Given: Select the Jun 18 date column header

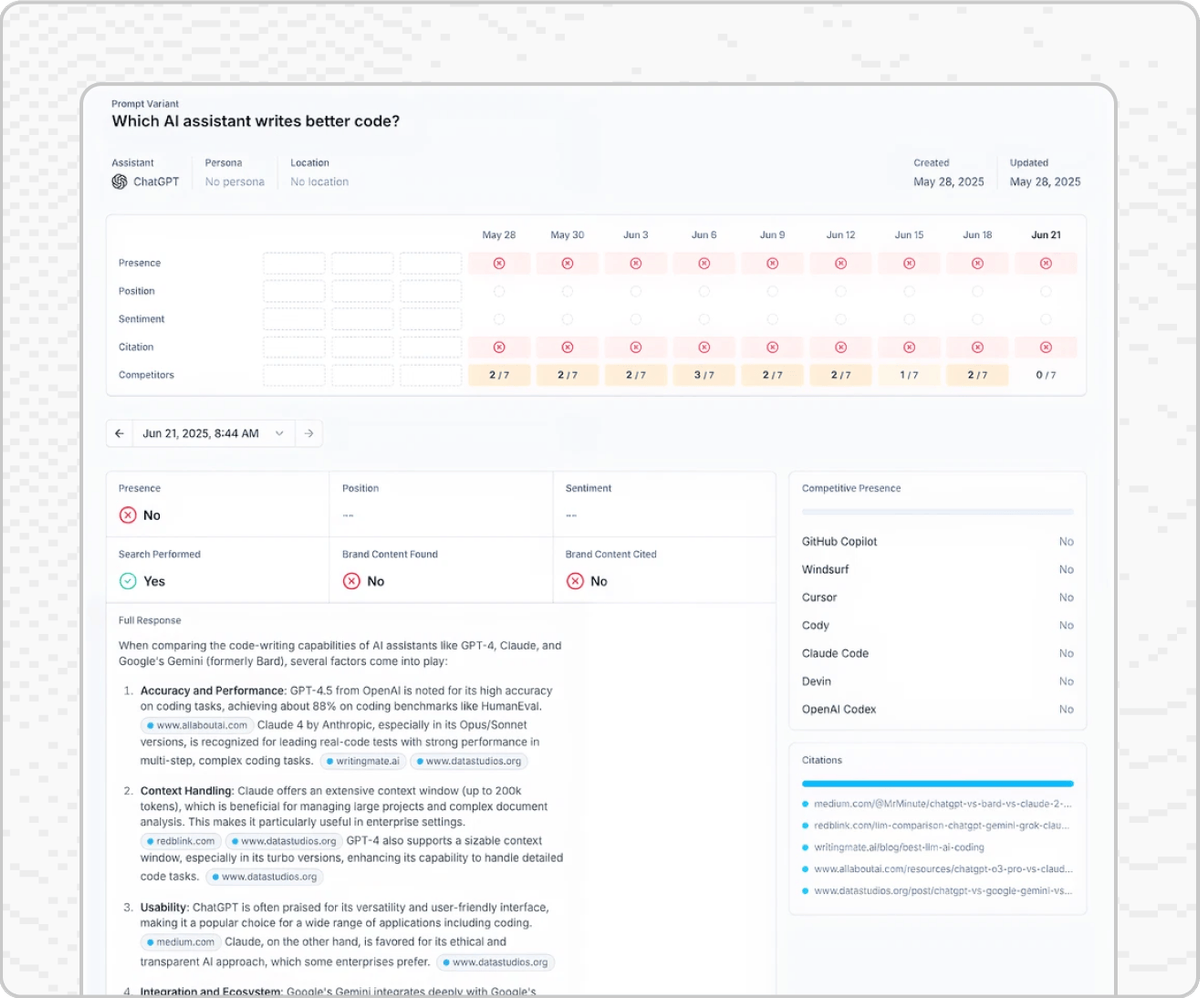Looking at the screenshot, I should [978, 235].
